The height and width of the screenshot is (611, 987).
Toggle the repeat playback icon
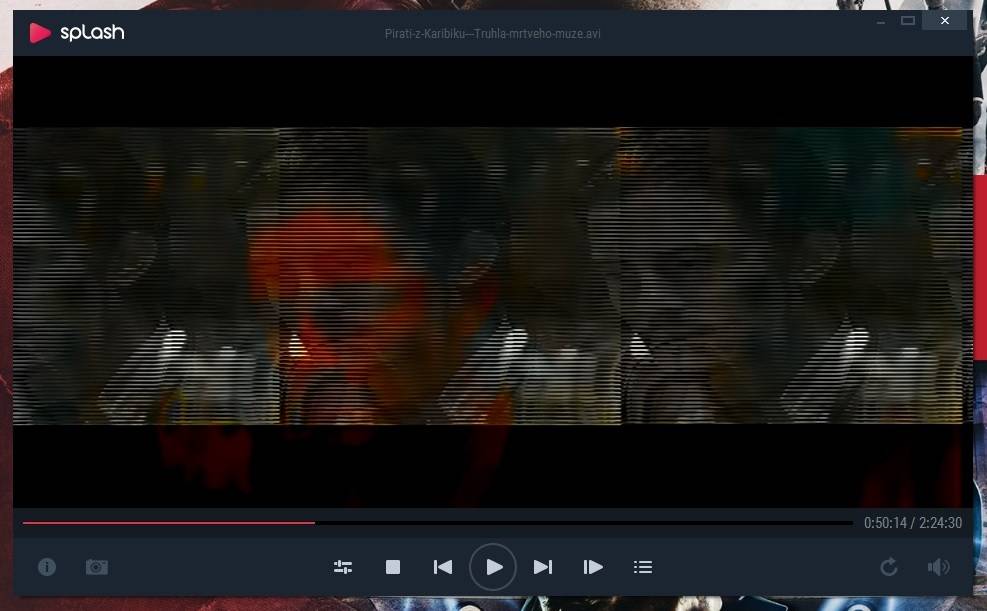[x=889, y=567]
